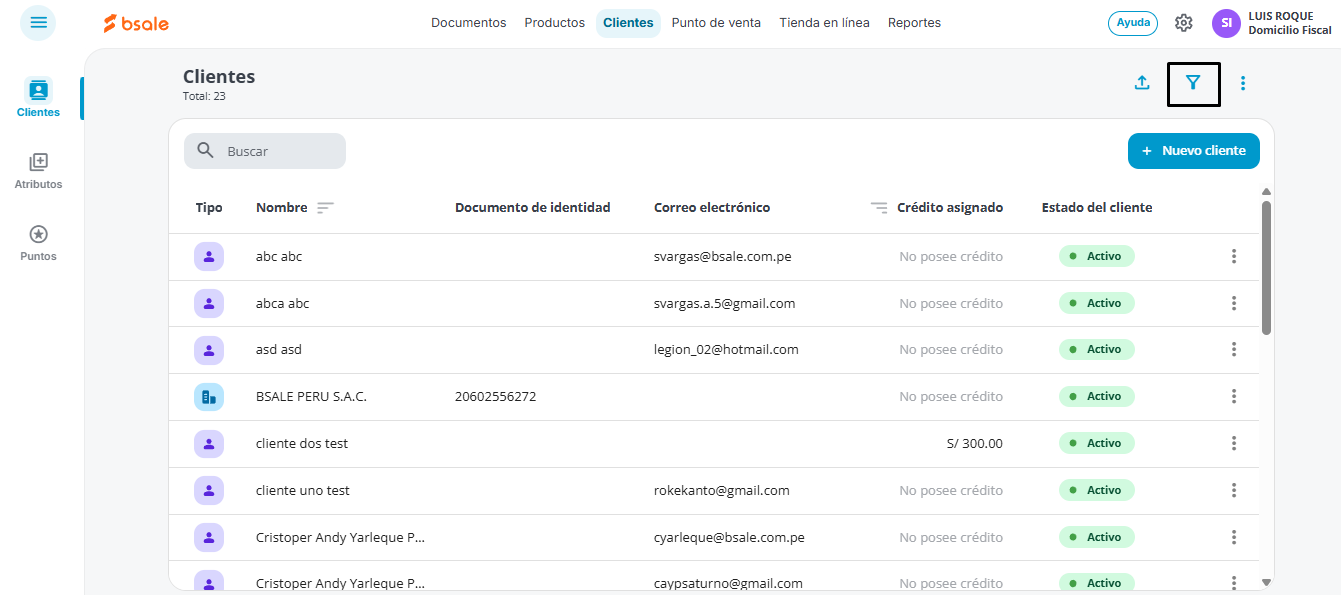The height and width of the screenshot is (595, 1341).
Task: Click Activo badge for cliente dos test
Action: [1097, 443]
